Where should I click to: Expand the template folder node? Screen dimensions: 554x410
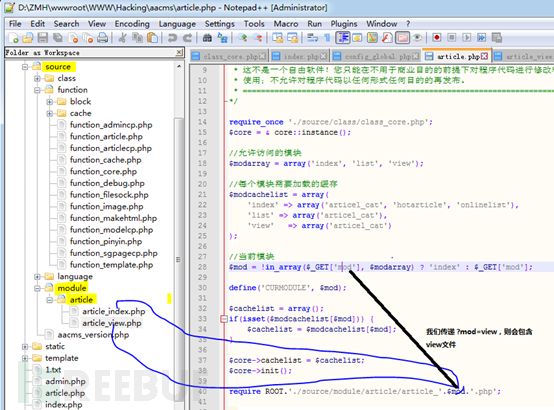coord(25,358)
